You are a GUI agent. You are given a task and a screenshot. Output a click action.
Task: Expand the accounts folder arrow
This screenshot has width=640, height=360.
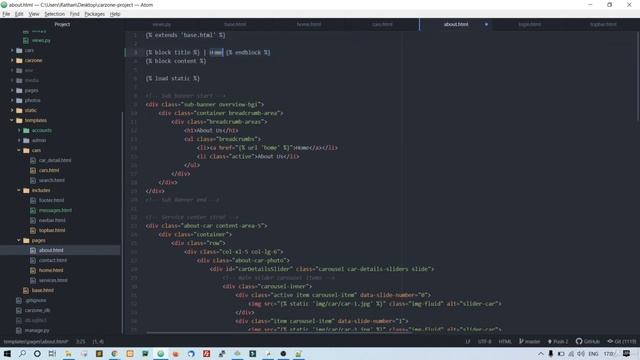19,130
